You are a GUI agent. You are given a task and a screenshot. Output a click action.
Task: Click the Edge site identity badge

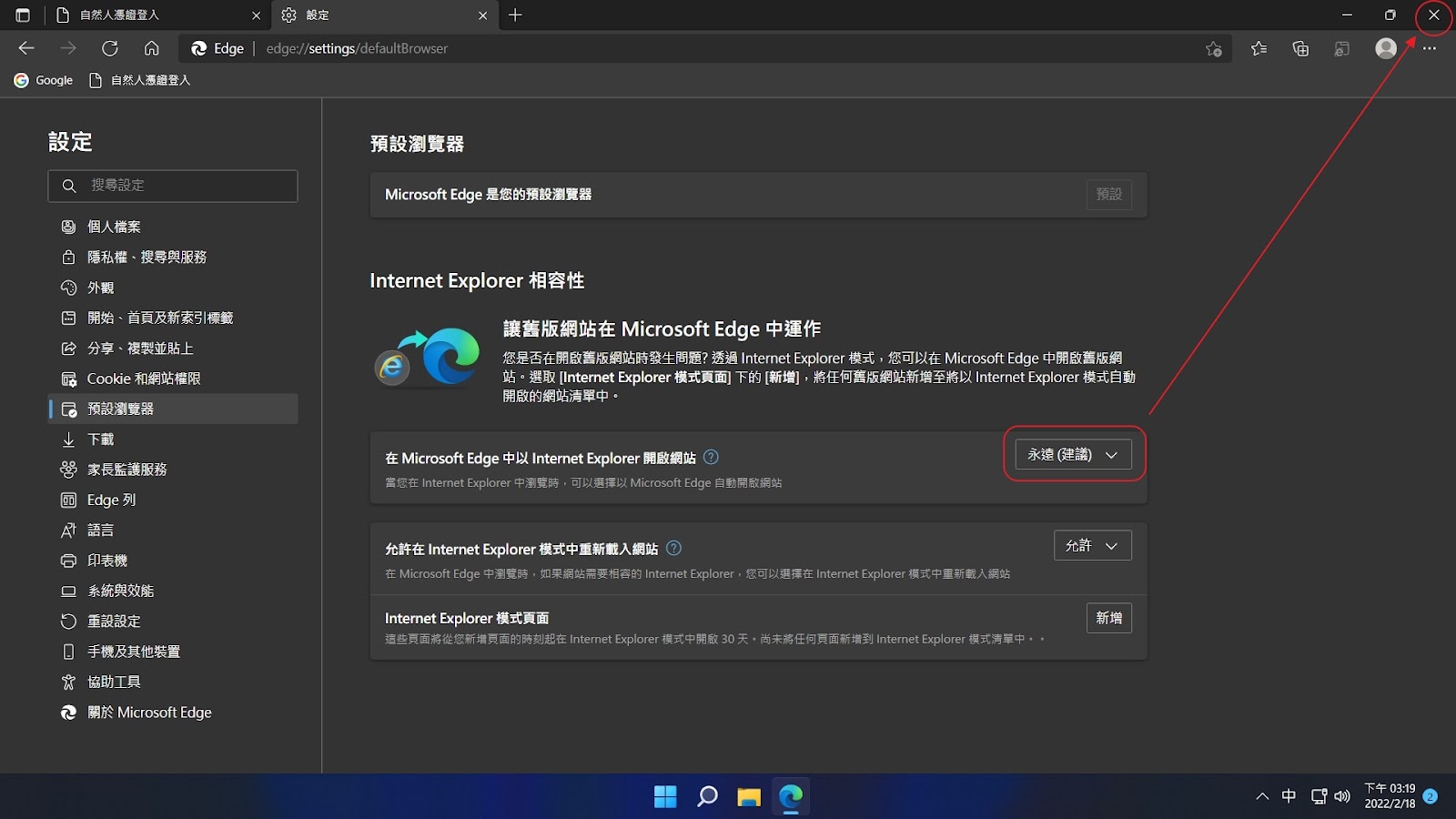[x=218, y=48]
